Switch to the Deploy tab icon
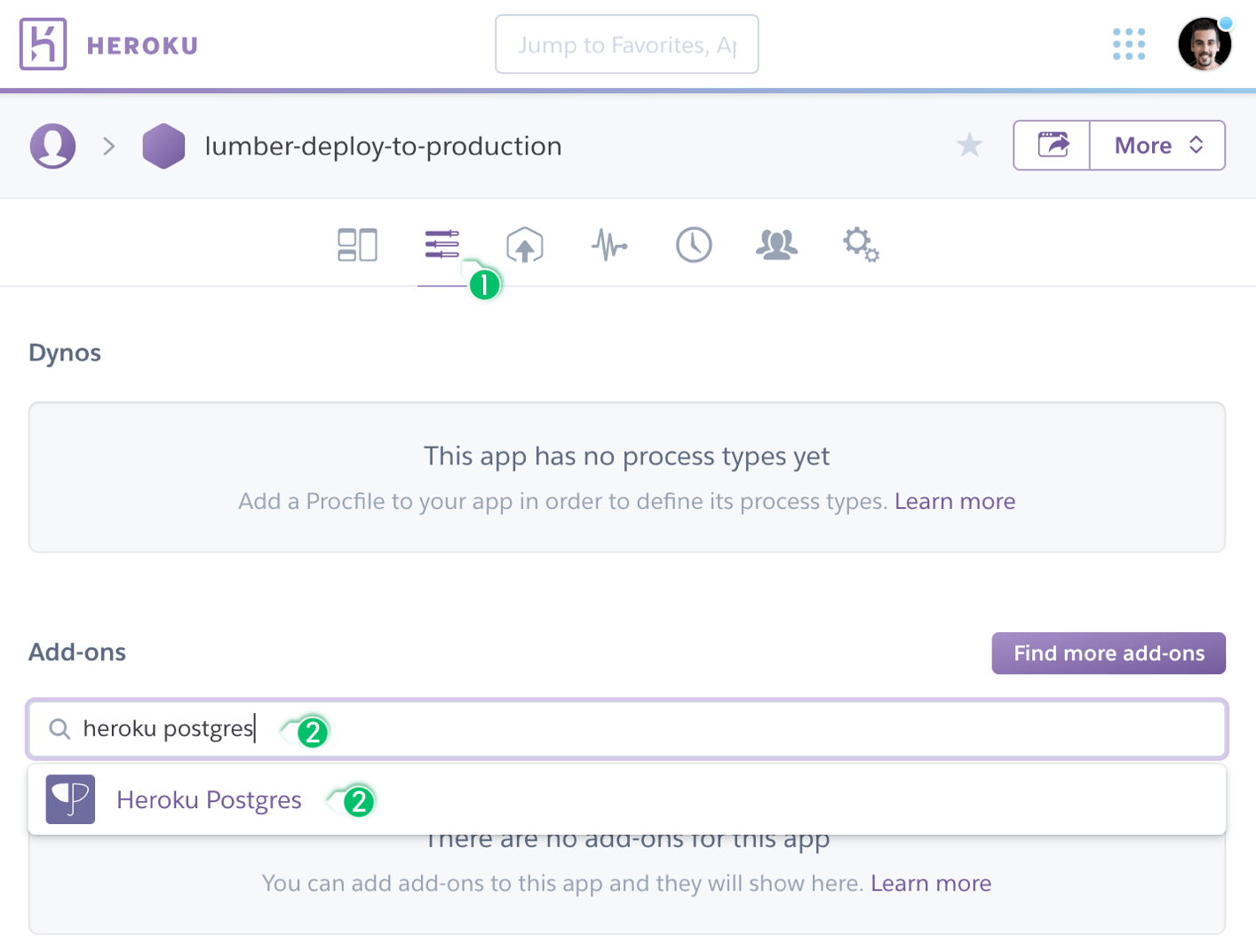This screenshot has height=952, width=1256. [x=525, y=245]
